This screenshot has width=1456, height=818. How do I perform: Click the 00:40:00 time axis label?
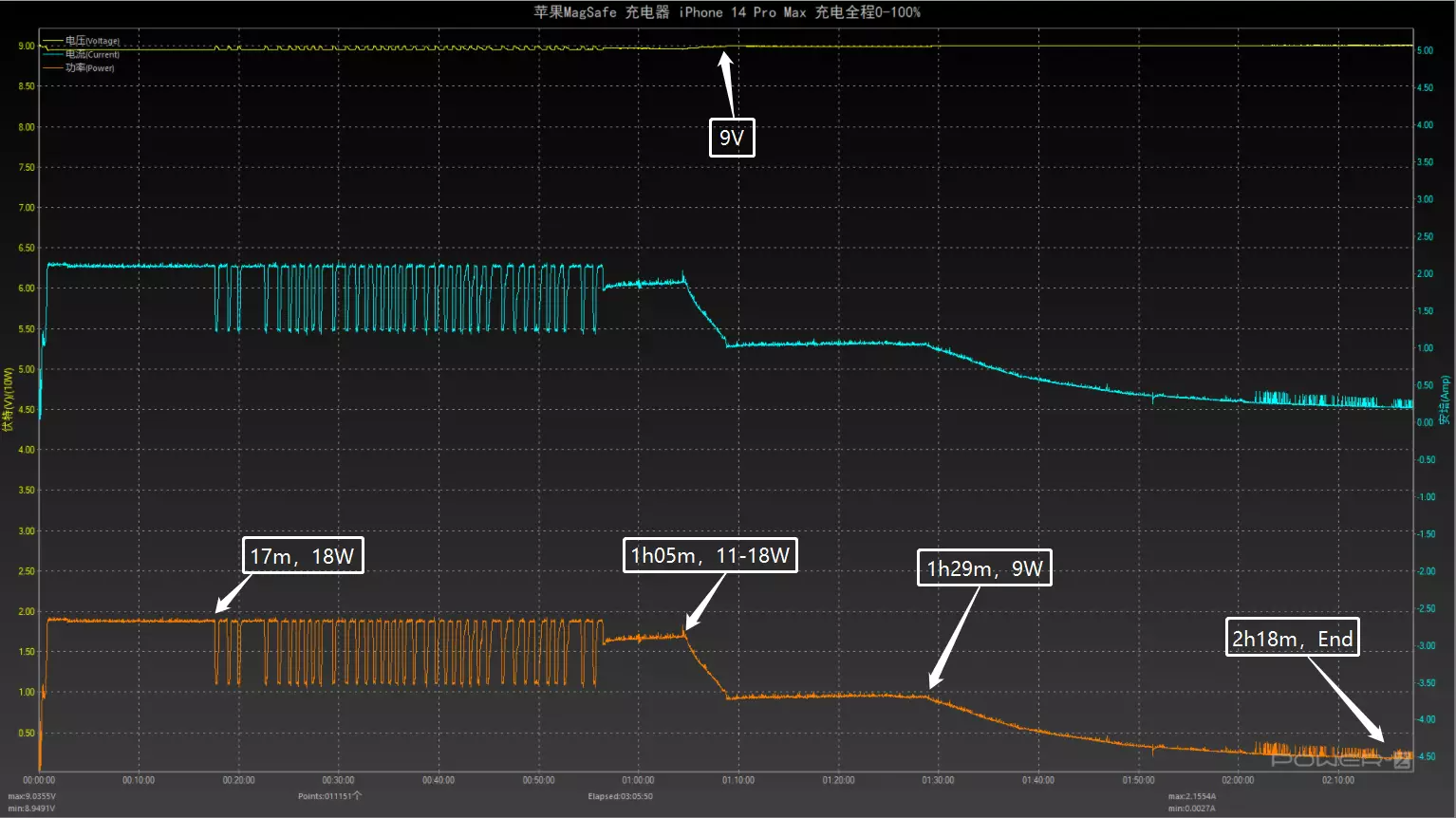[x=439, y=780]
